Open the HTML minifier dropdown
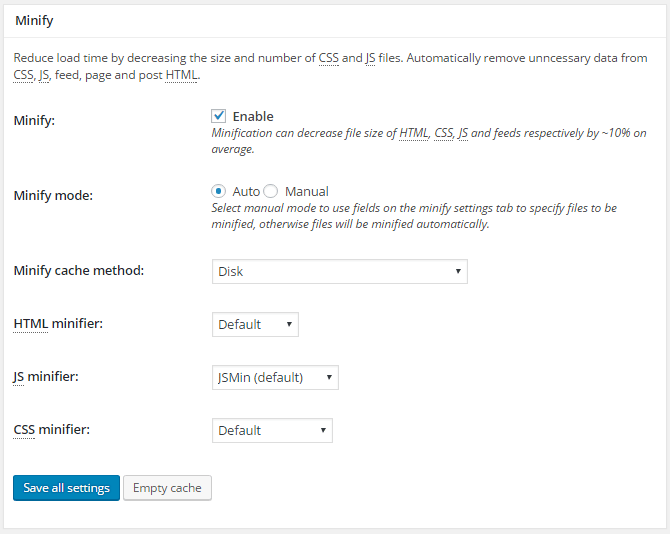The image size is (670, 534). coord(255,324)
